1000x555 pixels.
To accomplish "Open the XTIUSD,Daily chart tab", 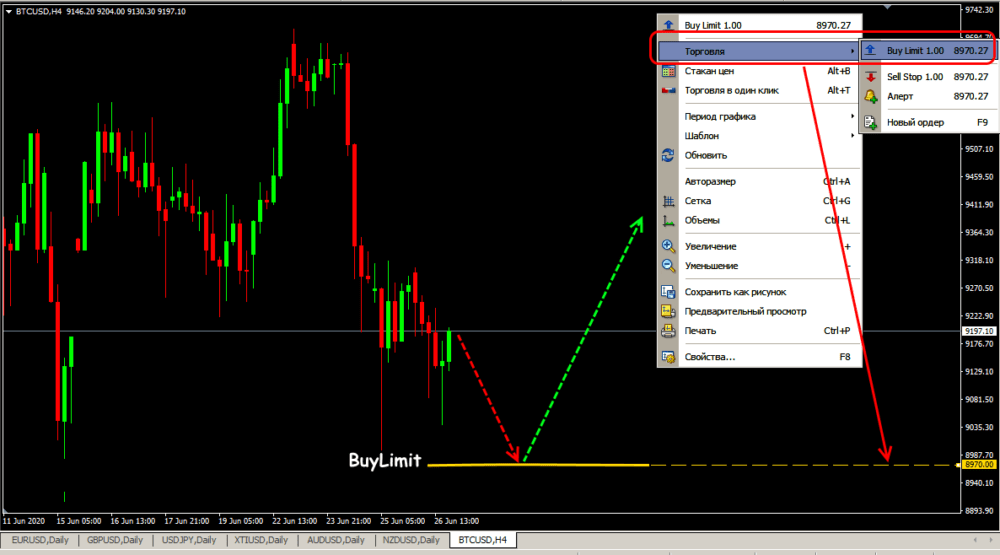I will tap(263, 540).
